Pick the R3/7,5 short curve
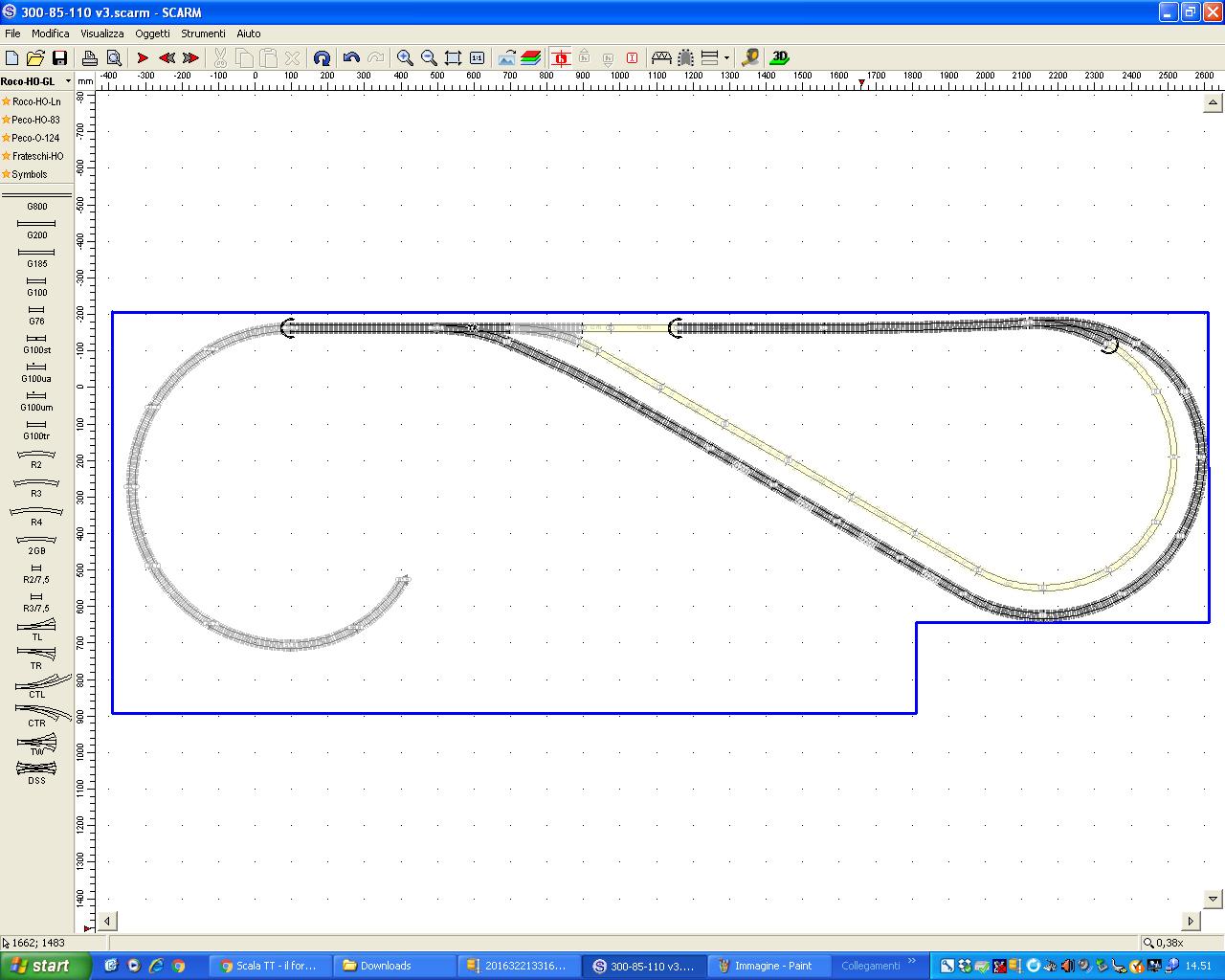Image resolution: width=1225 pixels, height=980 pixels. [x=36, y=602]
